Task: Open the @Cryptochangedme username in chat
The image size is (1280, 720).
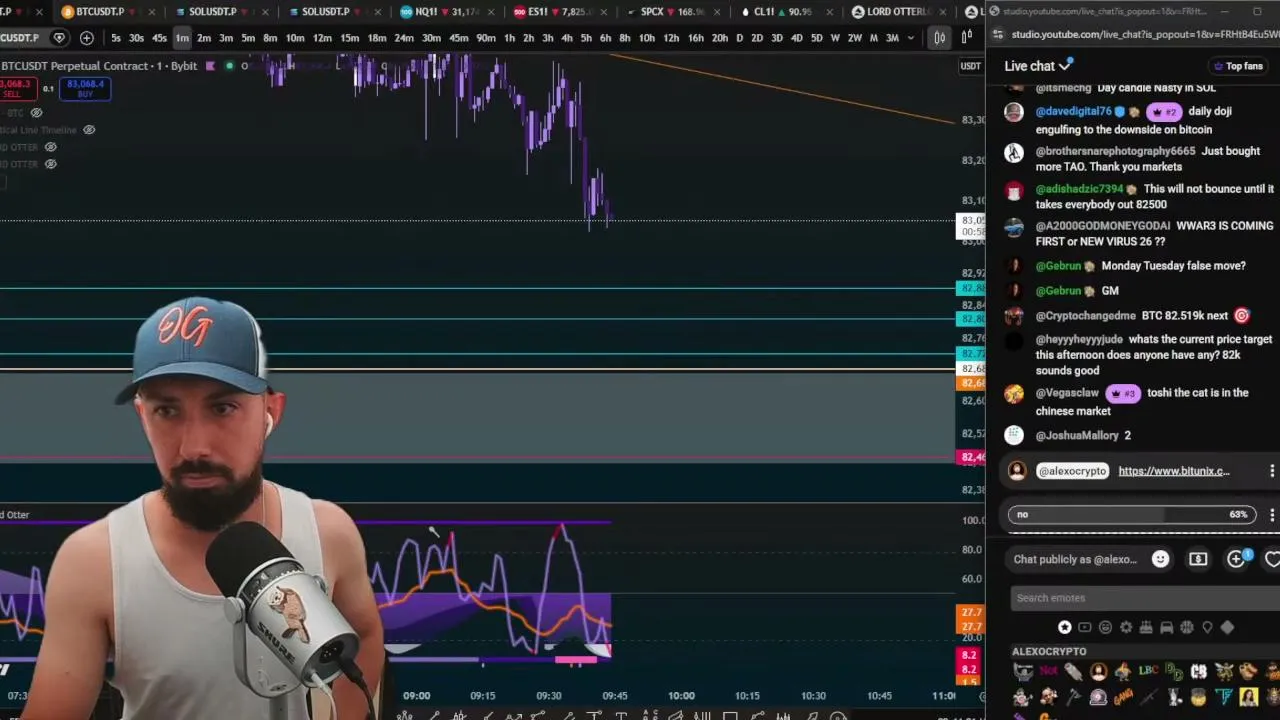Action: [x=1086, y=316]
